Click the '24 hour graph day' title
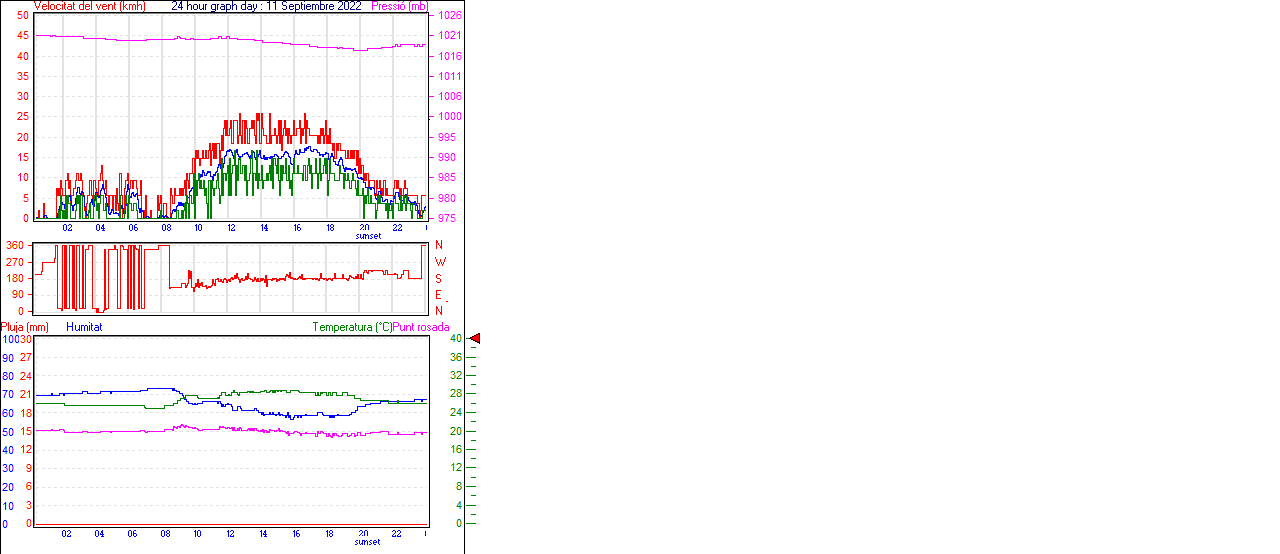The image size is (1280, 554). click(x=216, y=6)
